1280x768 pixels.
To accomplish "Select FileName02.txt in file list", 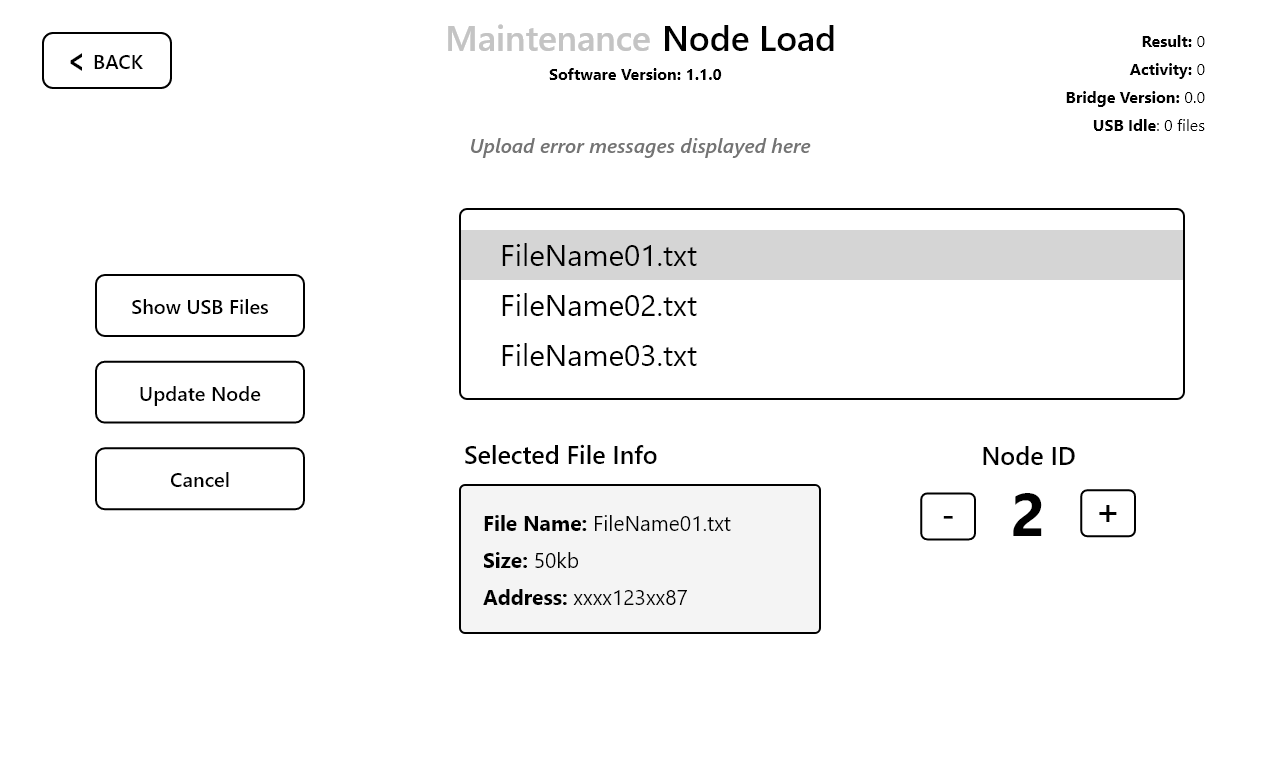I will 598,306.
